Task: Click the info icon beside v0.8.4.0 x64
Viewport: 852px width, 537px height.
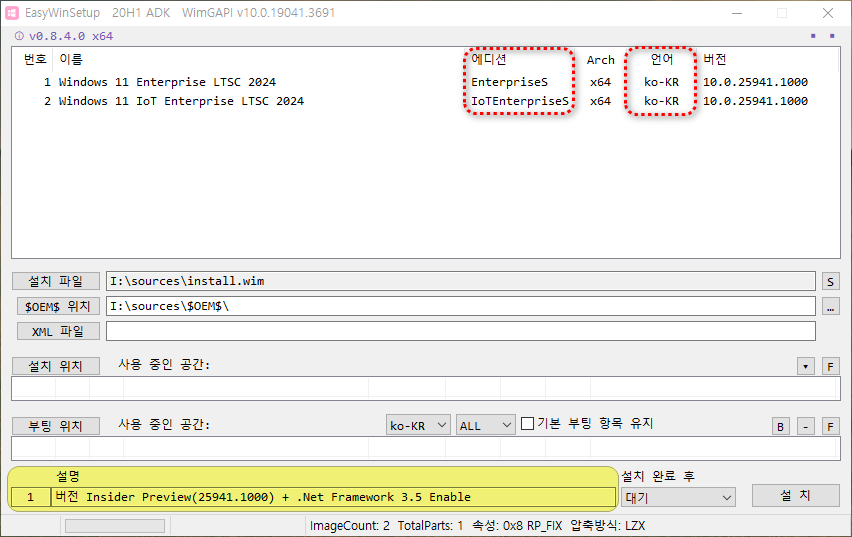Action: (x=19, y=36)
